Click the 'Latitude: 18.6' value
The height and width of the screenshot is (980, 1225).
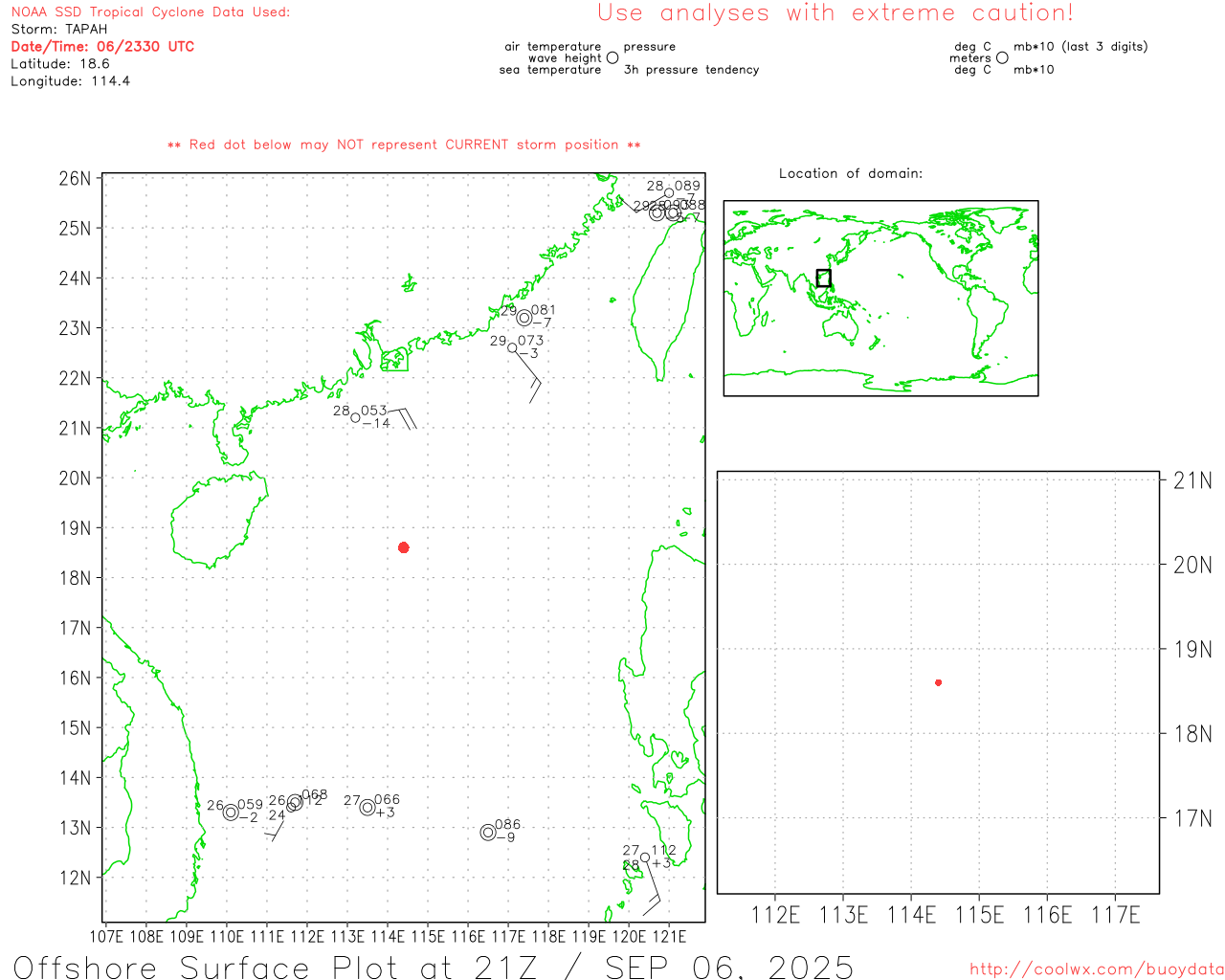pyautogui.click(x=60, y=64)
